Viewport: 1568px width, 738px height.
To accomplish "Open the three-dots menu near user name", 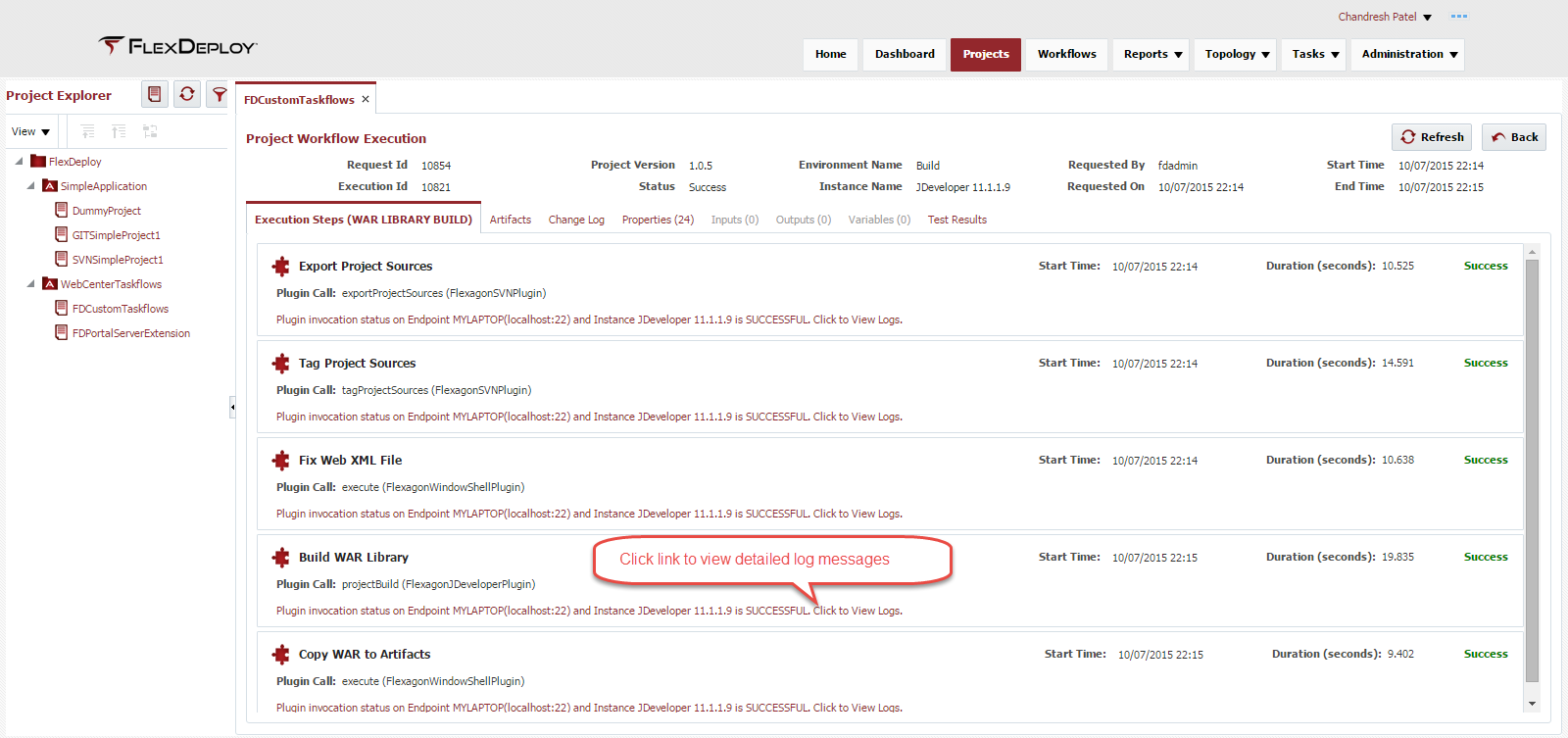I will (x=1459, y=16).
